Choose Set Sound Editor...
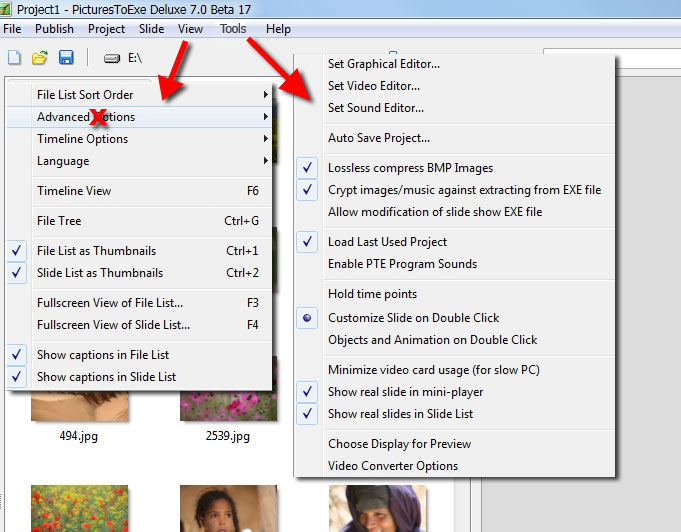The height and width of the screenshot is (532, 681). point(454,108)
